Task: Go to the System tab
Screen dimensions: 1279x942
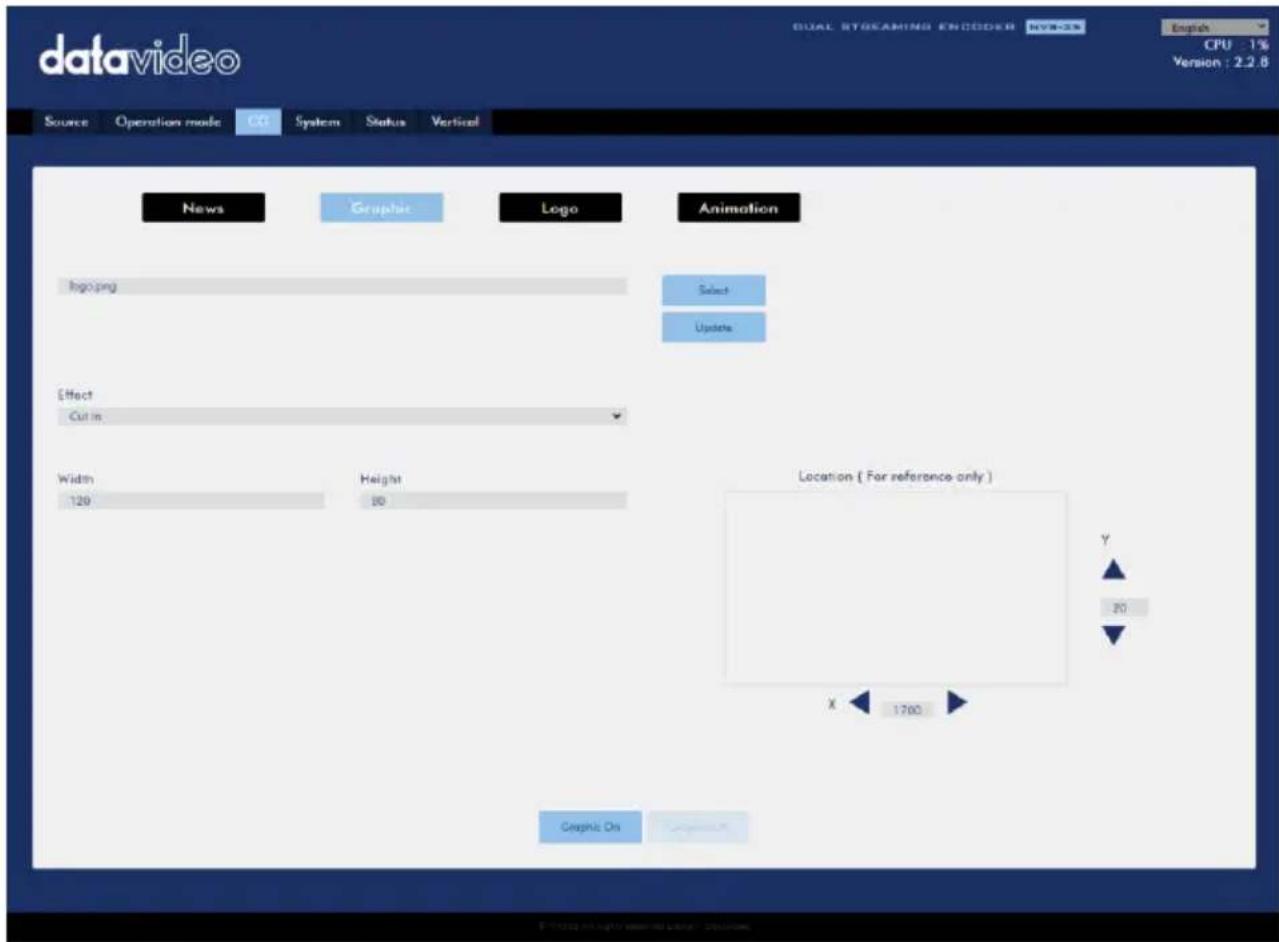Action: tap(317, 122)
